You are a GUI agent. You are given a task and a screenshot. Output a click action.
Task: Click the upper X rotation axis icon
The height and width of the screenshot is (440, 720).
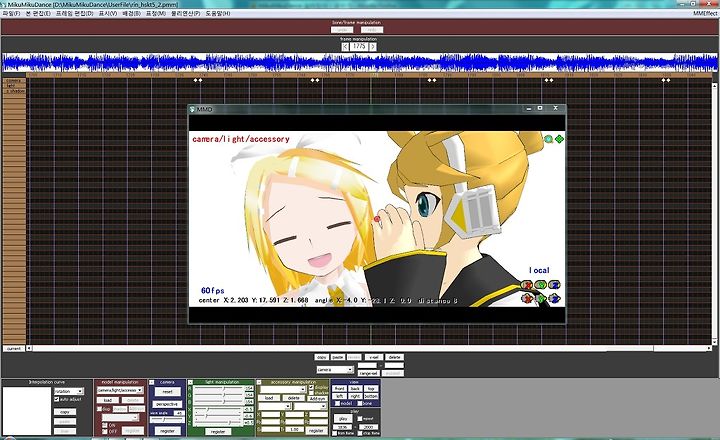[x=527, y=285]
